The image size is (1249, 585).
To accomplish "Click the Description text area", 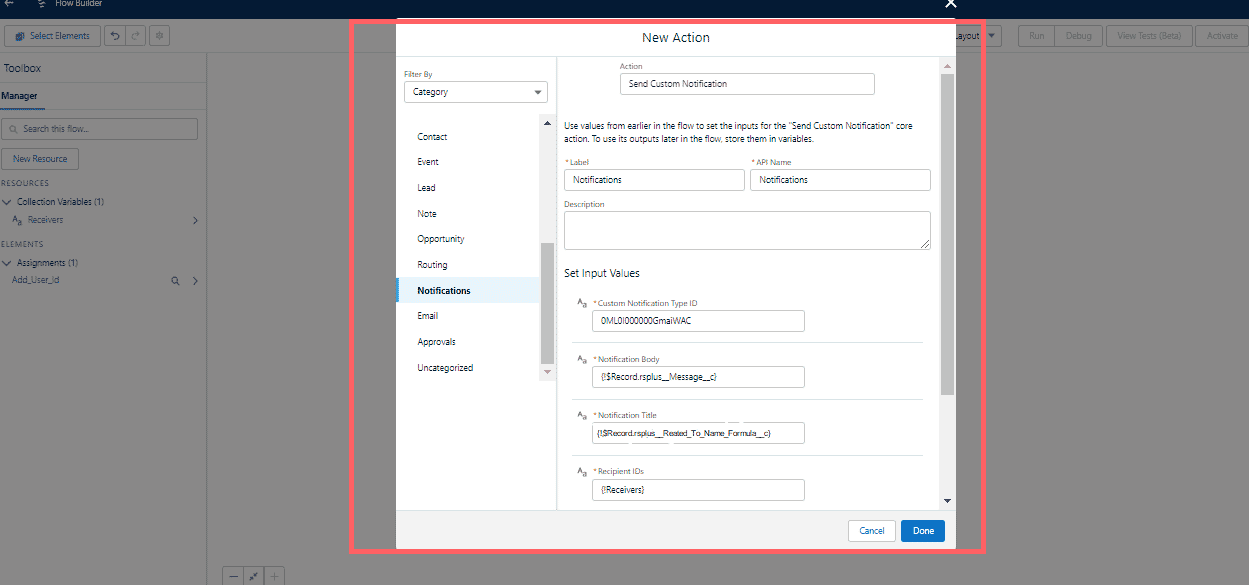I will (x=747, y=230).
